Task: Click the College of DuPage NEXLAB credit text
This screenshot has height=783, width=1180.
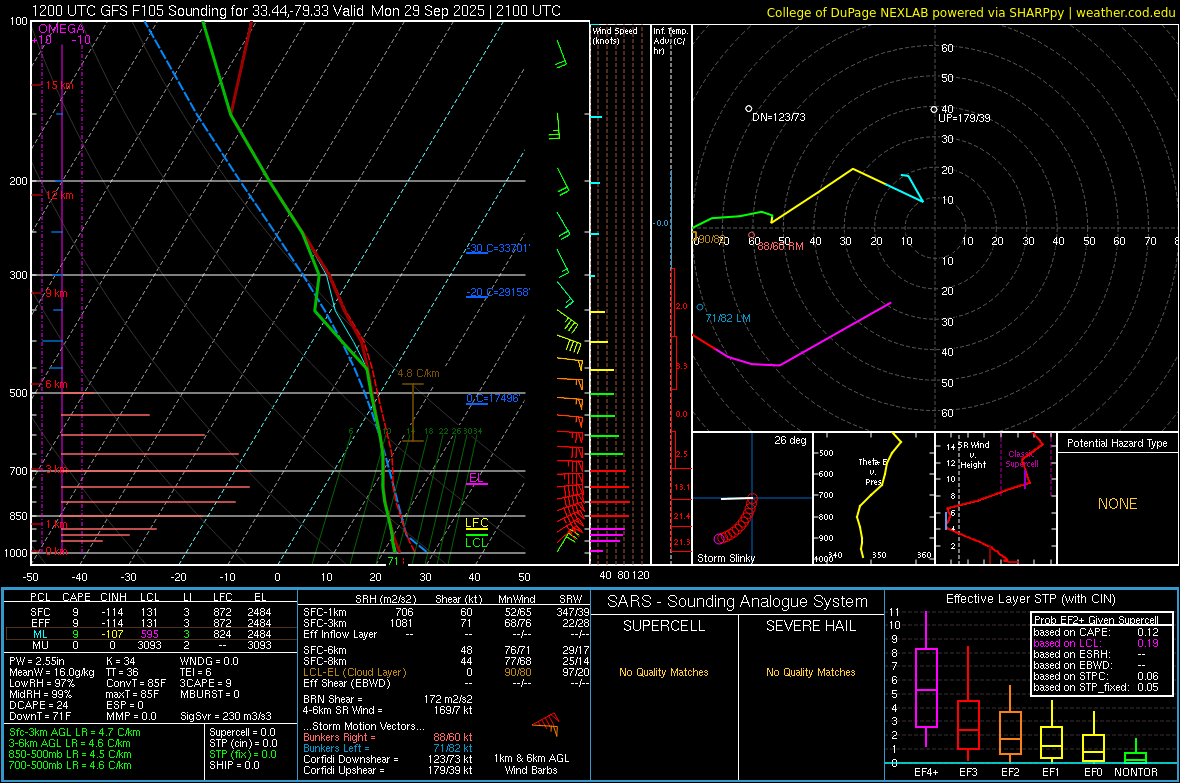Action: 970,12
